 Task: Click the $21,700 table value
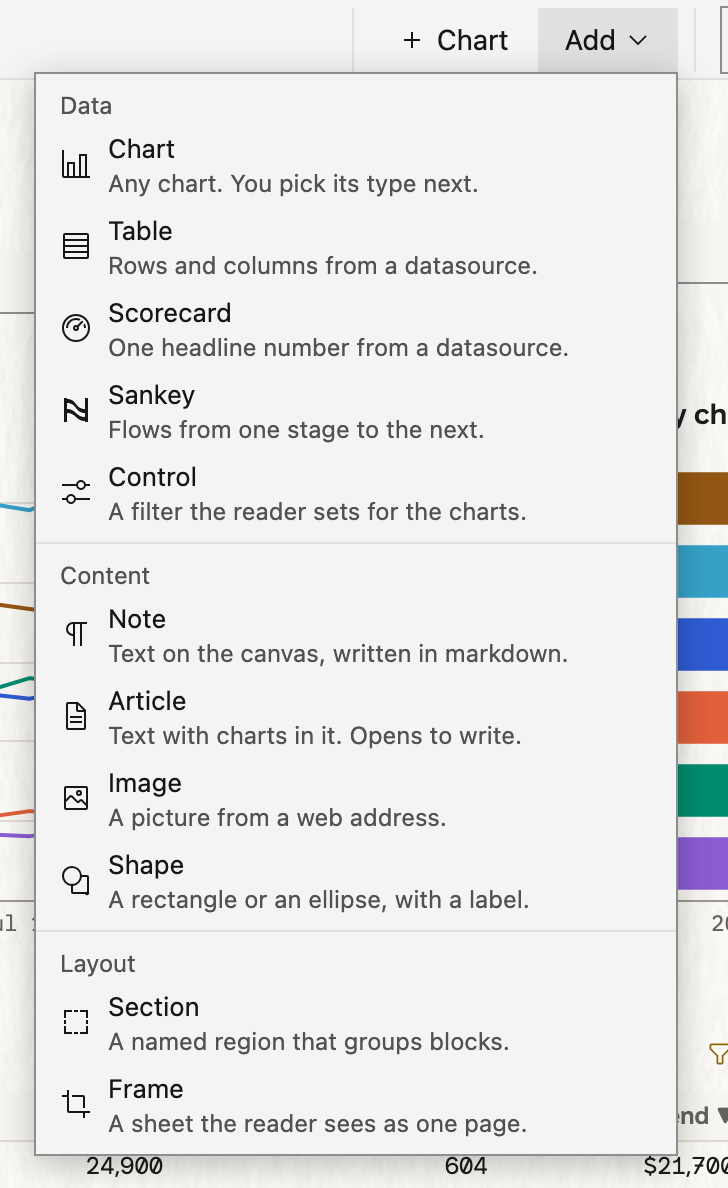[686, 1166]
